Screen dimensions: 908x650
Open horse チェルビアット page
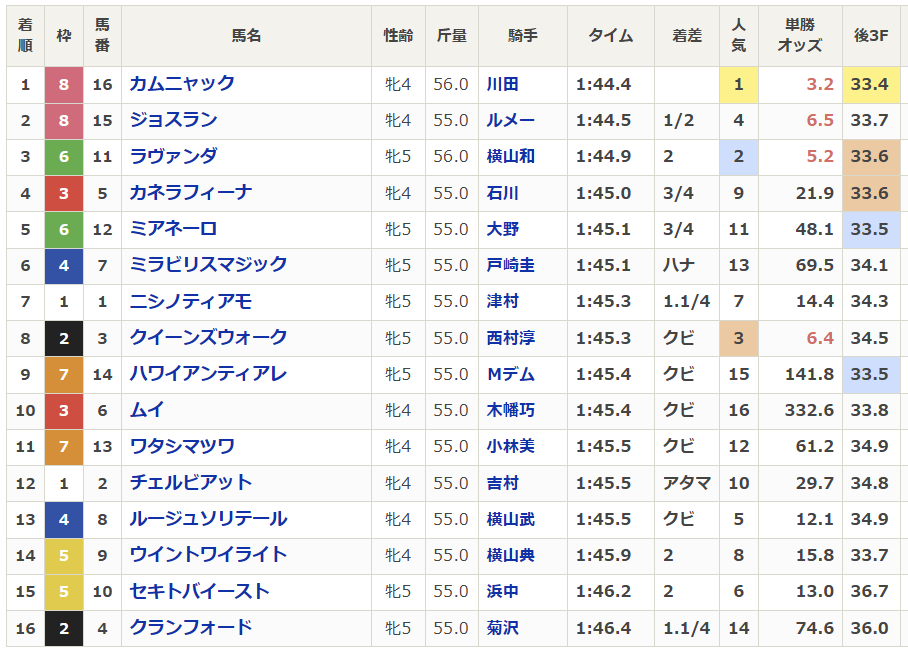191,483
